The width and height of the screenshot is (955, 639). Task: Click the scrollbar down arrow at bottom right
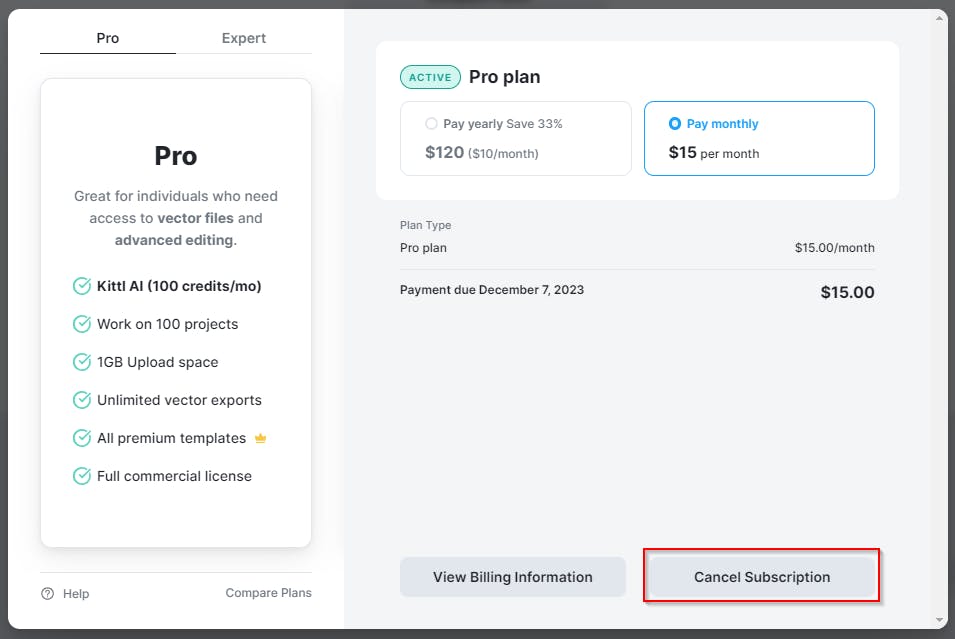[x=940, y=620]
